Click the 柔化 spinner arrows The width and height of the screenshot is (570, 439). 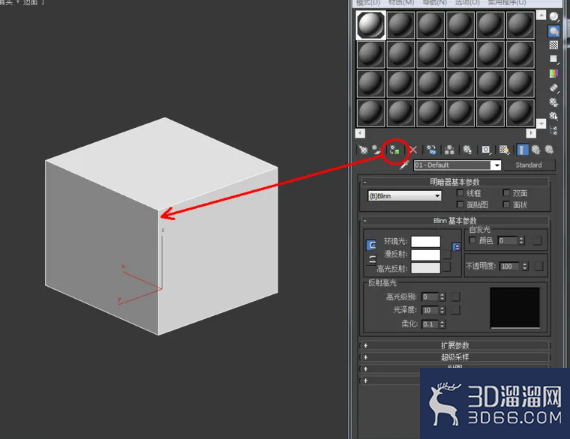[442, 324]
